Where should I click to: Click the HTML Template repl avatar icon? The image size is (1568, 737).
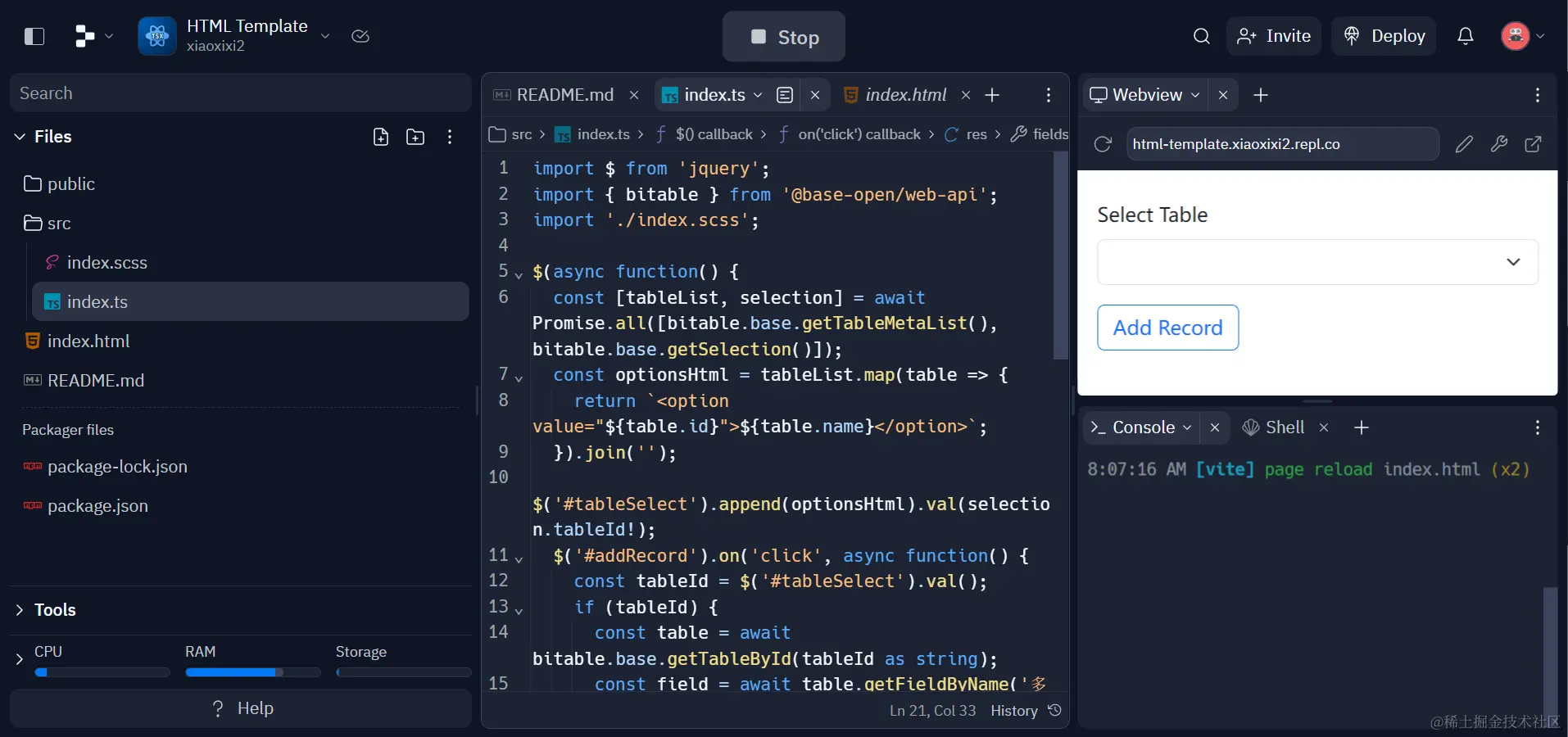157,36
